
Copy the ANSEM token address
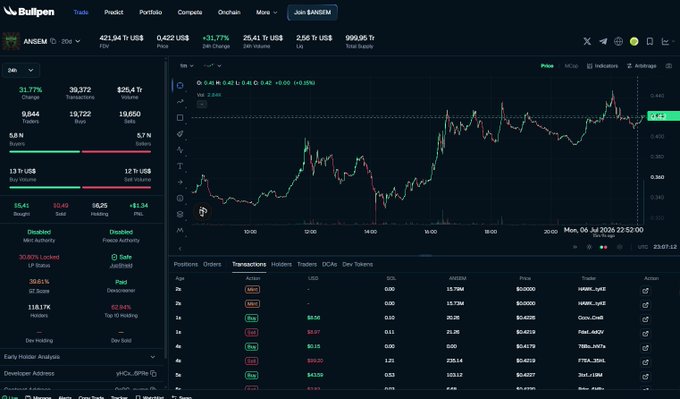pyautogui.click(x=53, y=41)
